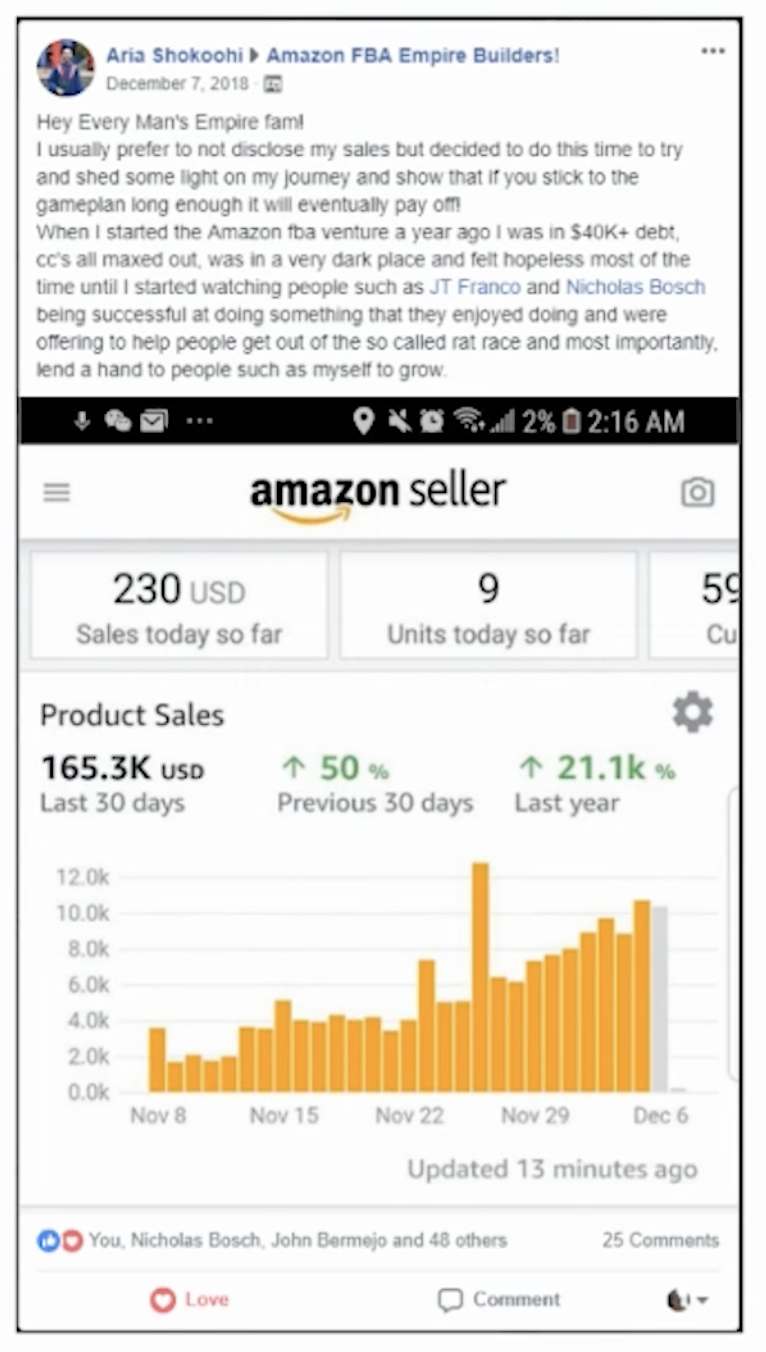Click the JT Franco mention link
The image size is (766, 1352).
[474, 287]
